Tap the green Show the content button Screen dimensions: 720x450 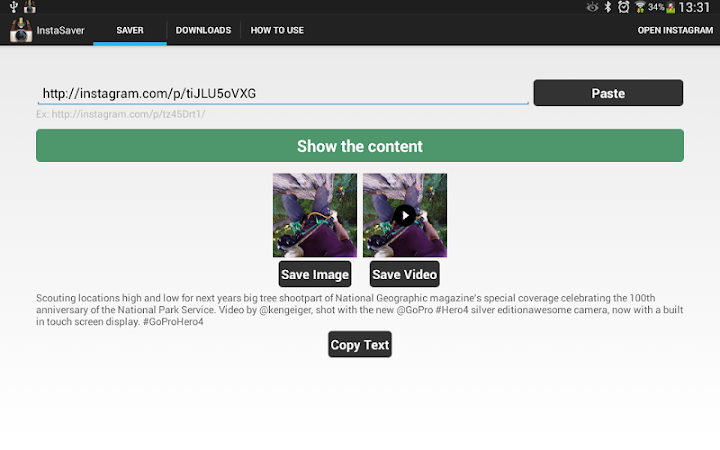pos(360,146)
